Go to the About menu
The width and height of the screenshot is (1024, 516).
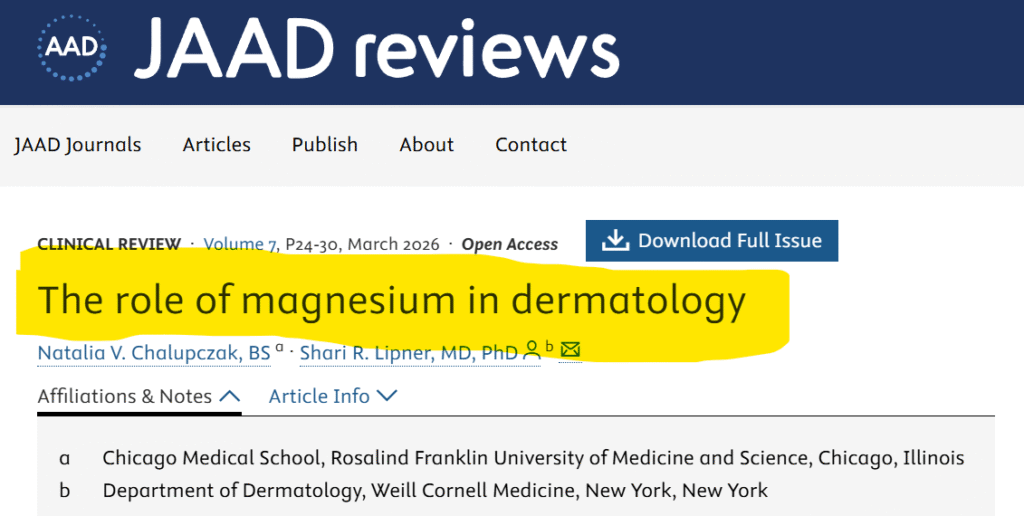(x=427, y=145)
